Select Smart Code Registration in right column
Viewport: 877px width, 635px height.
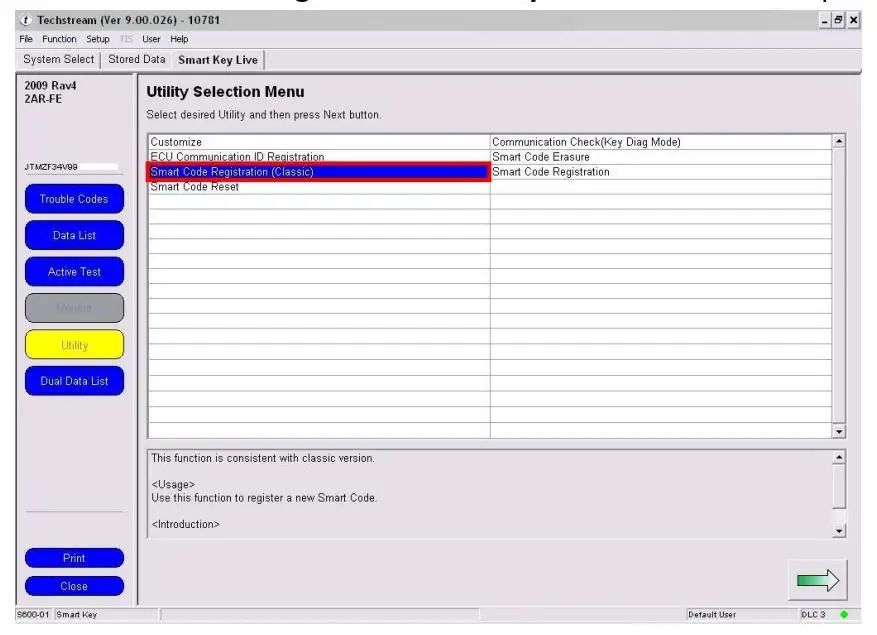(x=661, y=172)
